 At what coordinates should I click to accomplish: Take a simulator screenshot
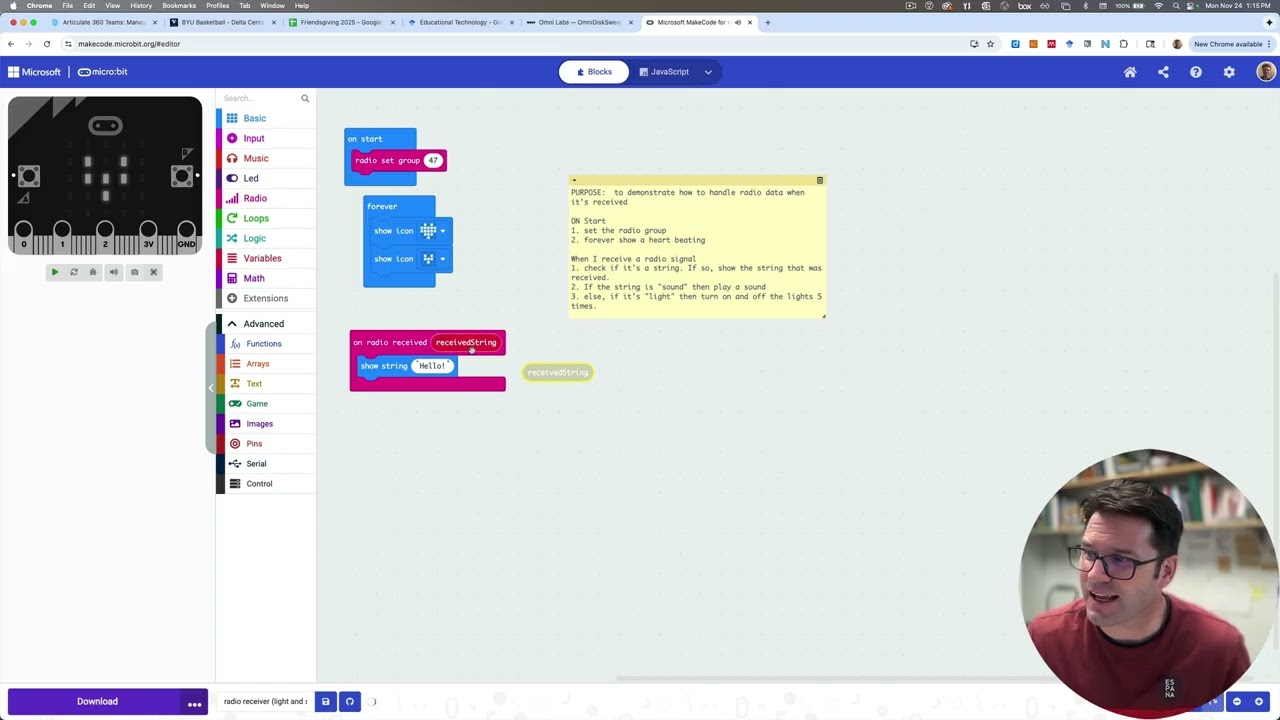pyautogui.click(x=134, y=272)
